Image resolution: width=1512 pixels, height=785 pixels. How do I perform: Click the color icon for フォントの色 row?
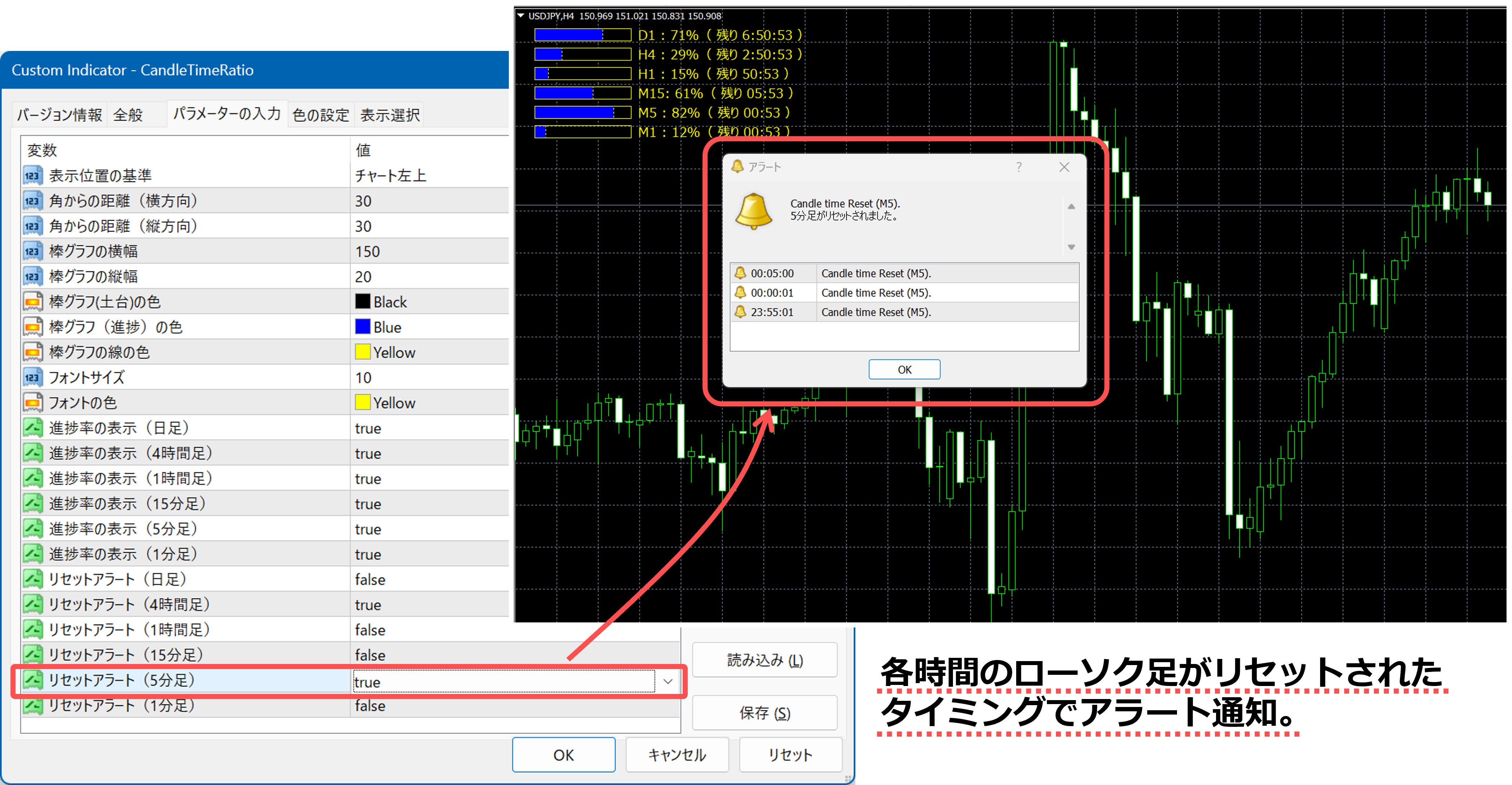33,402
